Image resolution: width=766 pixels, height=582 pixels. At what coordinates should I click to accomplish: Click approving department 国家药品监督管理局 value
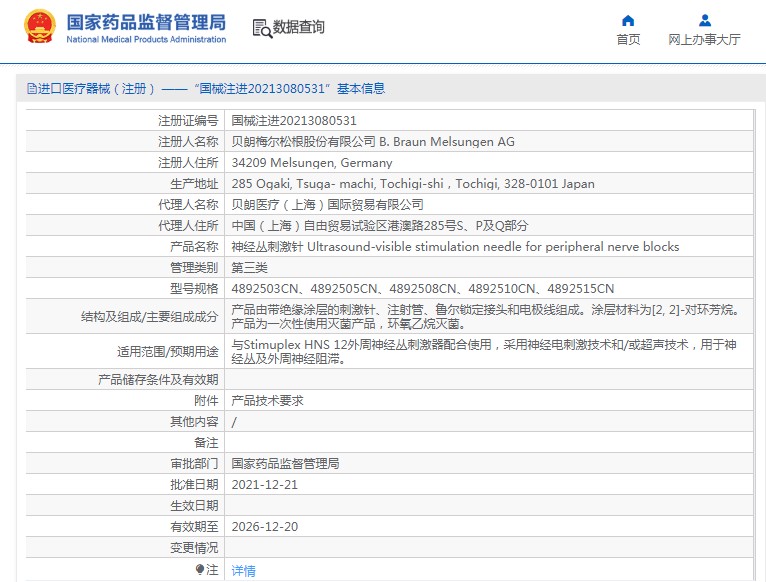point(285,464)
